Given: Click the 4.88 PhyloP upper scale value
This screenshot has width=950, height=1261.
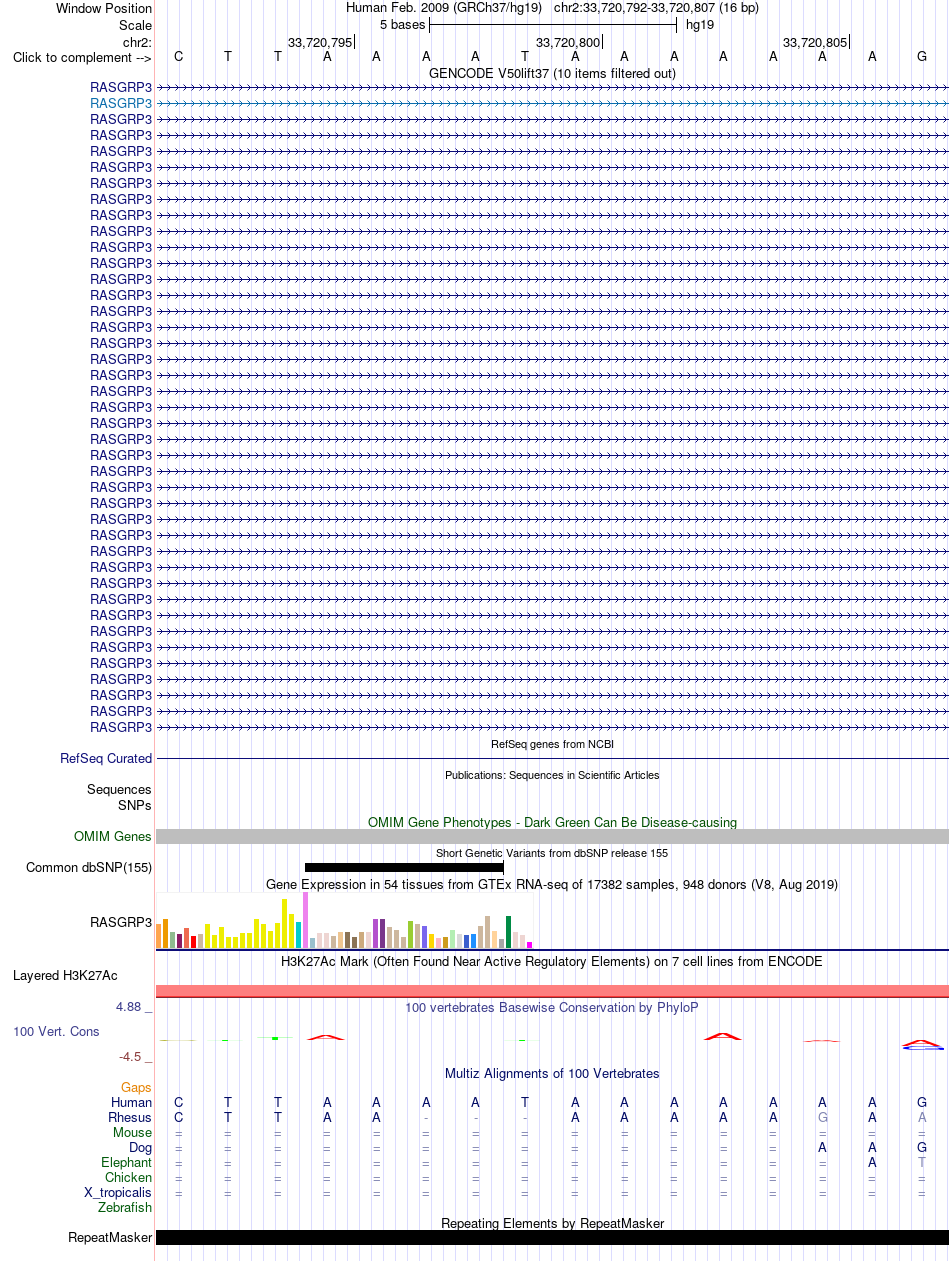Looking at the screenshot, I should click(128, 1007).
